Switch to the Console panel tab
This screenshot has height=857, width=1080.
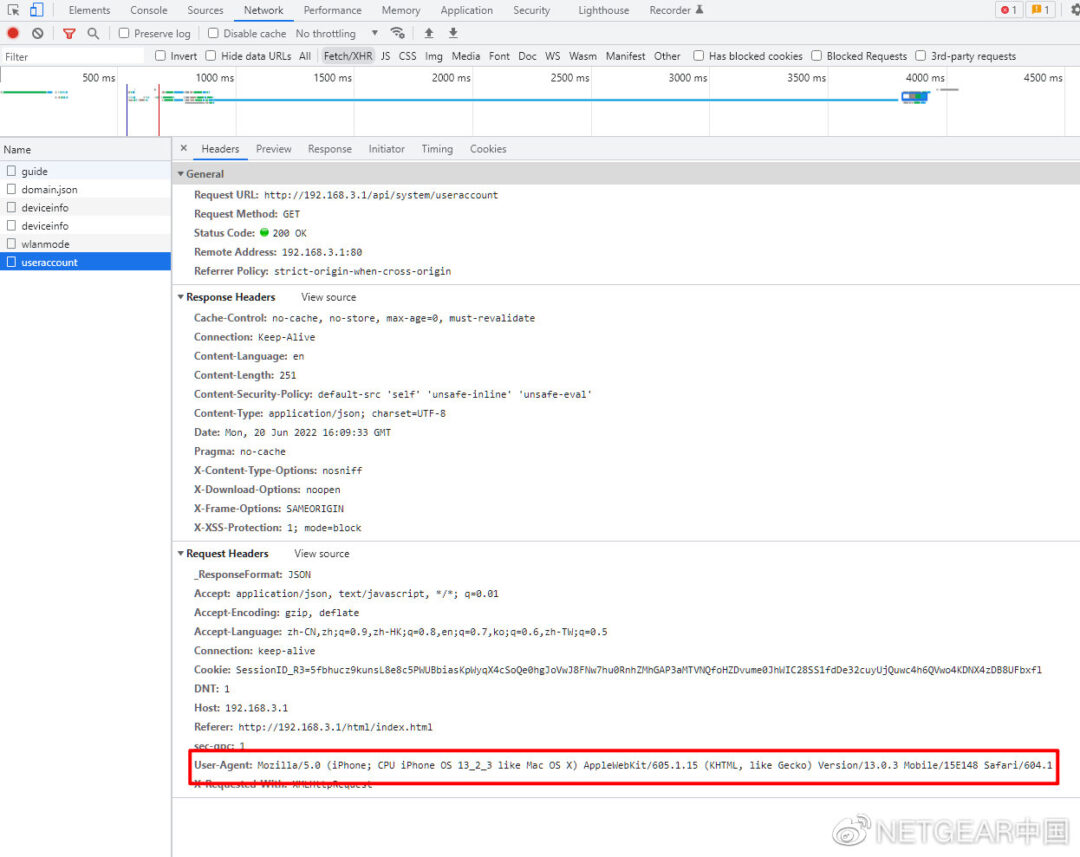pos(149,10)
